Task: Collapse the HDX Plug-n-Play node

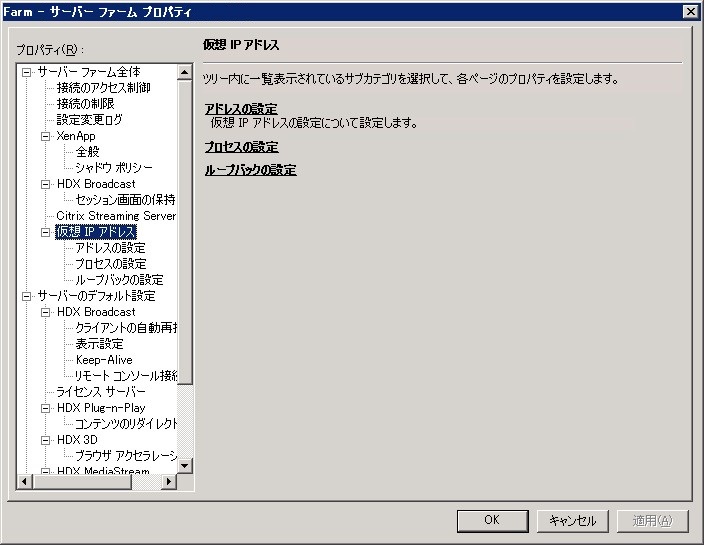Action: coord(45,409)
